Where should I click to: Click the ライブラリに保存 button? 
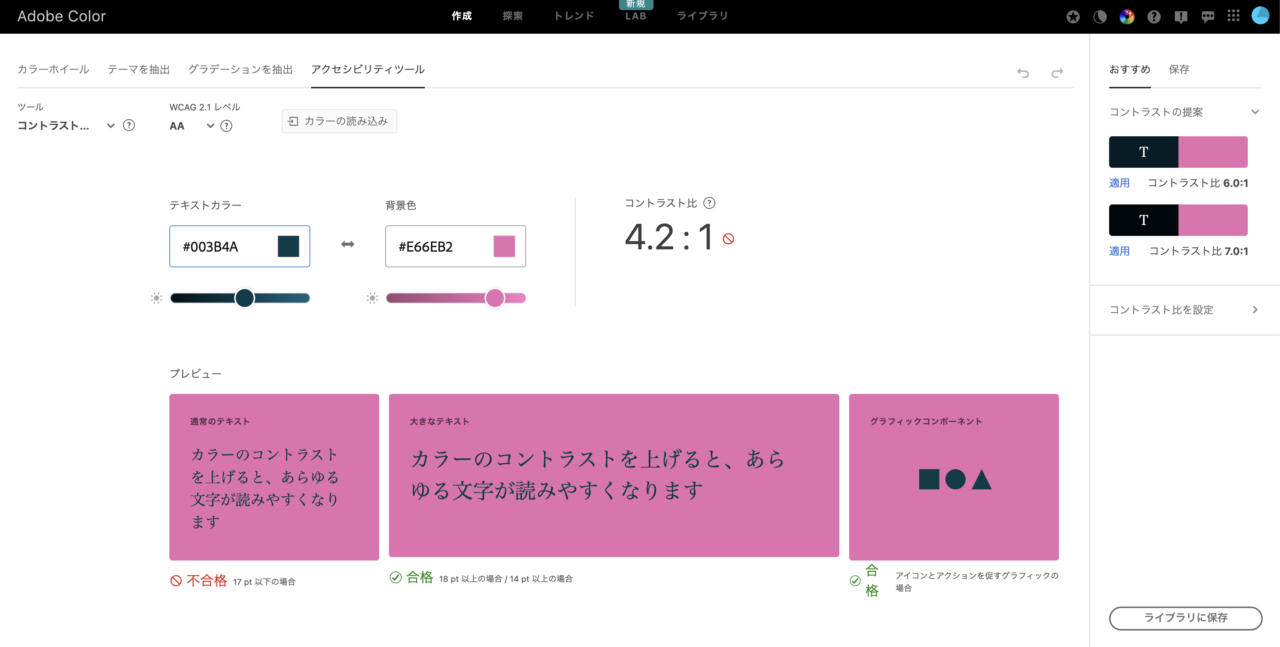(1185, 618)
